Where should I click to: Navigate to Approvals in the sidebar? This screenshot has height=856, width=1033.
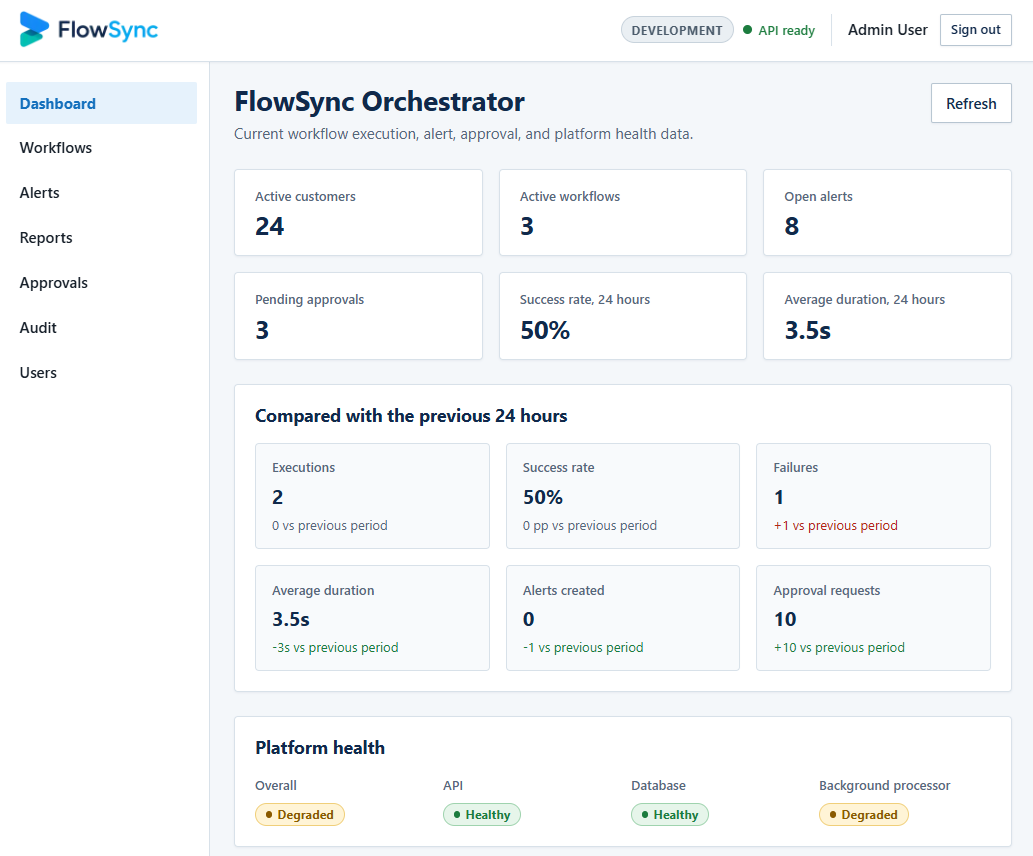click(101, 283)
